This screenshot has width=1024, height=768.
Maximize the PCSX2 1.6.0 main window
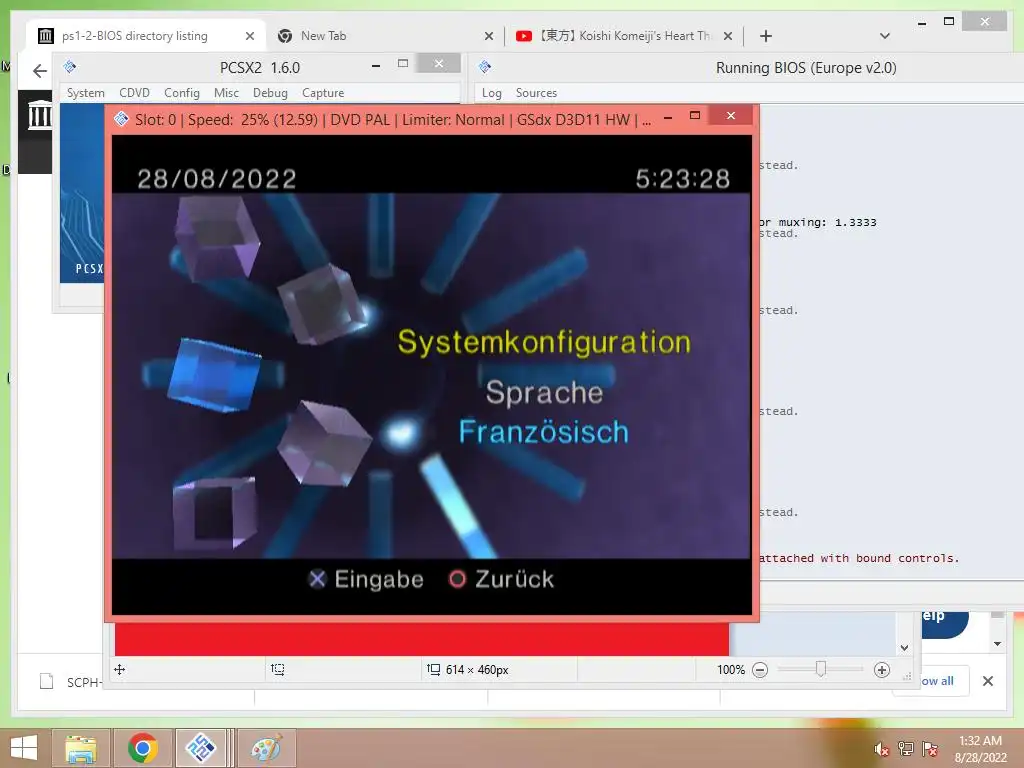403,63
